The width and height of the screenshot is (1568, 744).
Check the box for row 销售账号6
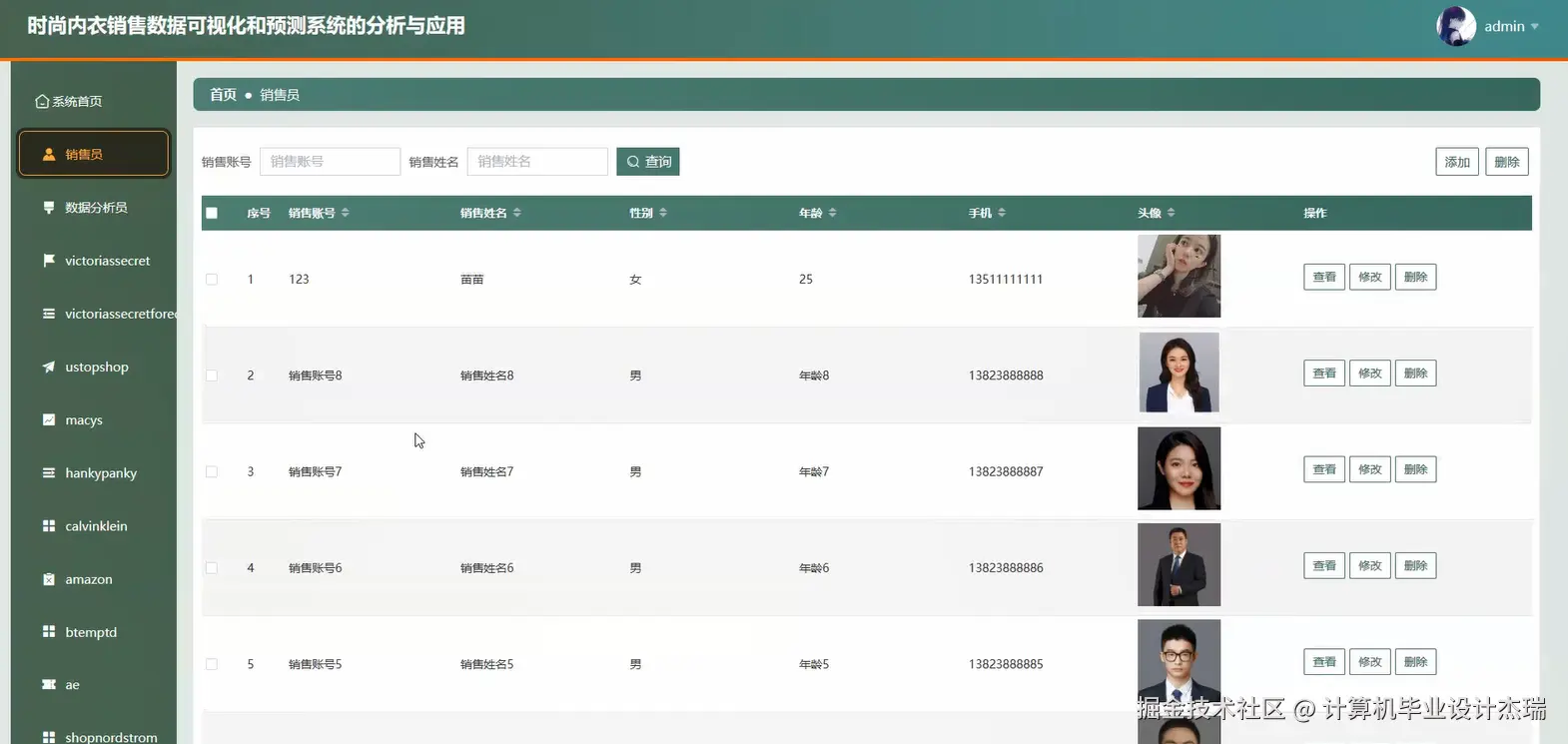(212, 567)
